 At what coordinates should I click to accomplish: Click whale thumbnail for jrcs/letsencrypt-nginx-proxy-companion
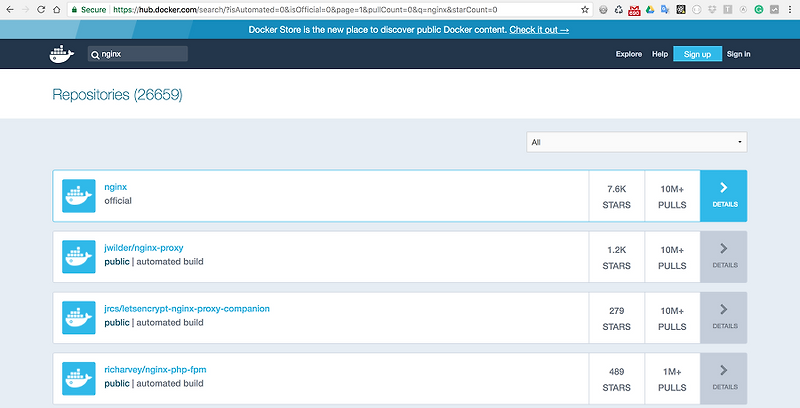[x=79, y=318]
